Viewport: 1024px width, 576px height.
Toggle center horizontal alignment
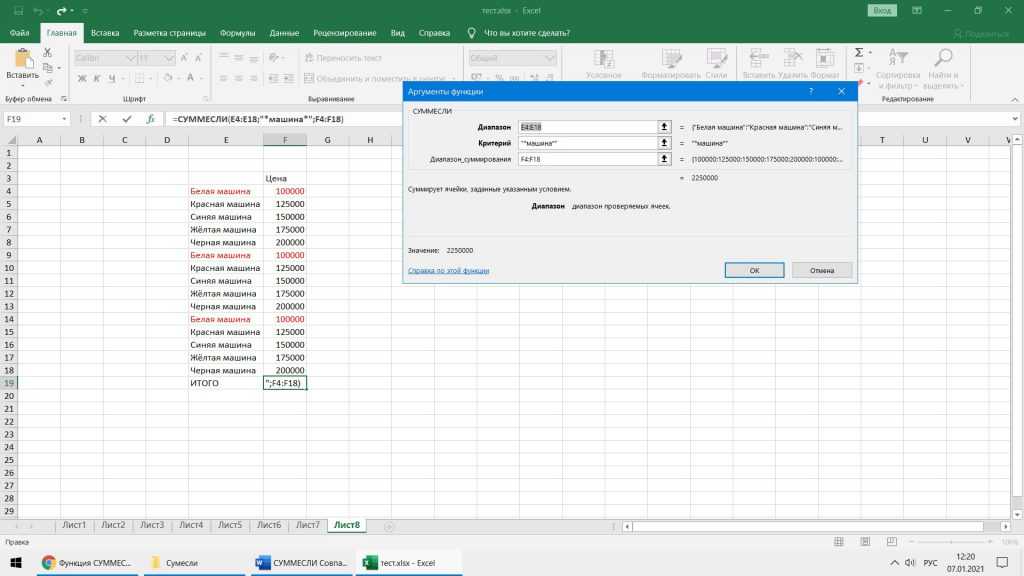click(x=238, y=78)
